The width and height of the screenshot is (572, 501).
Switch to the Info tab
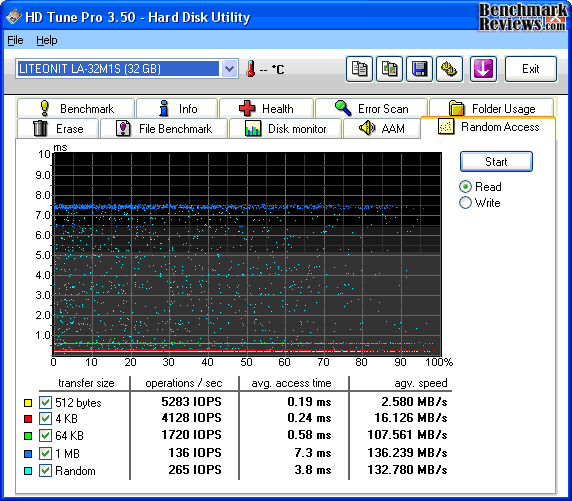pos(177,108)
